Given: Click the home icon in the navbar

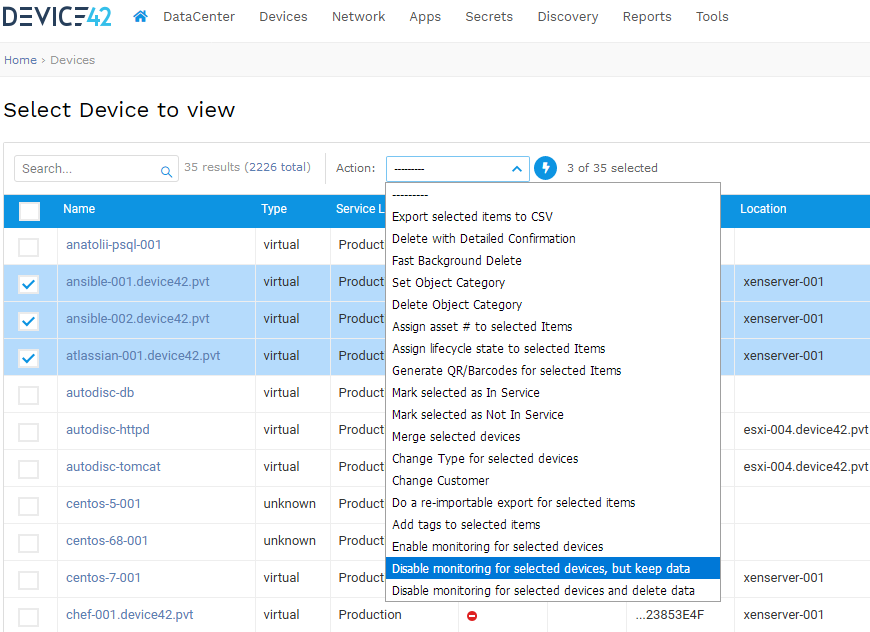Looking at the screenshot, I should 139,16.
